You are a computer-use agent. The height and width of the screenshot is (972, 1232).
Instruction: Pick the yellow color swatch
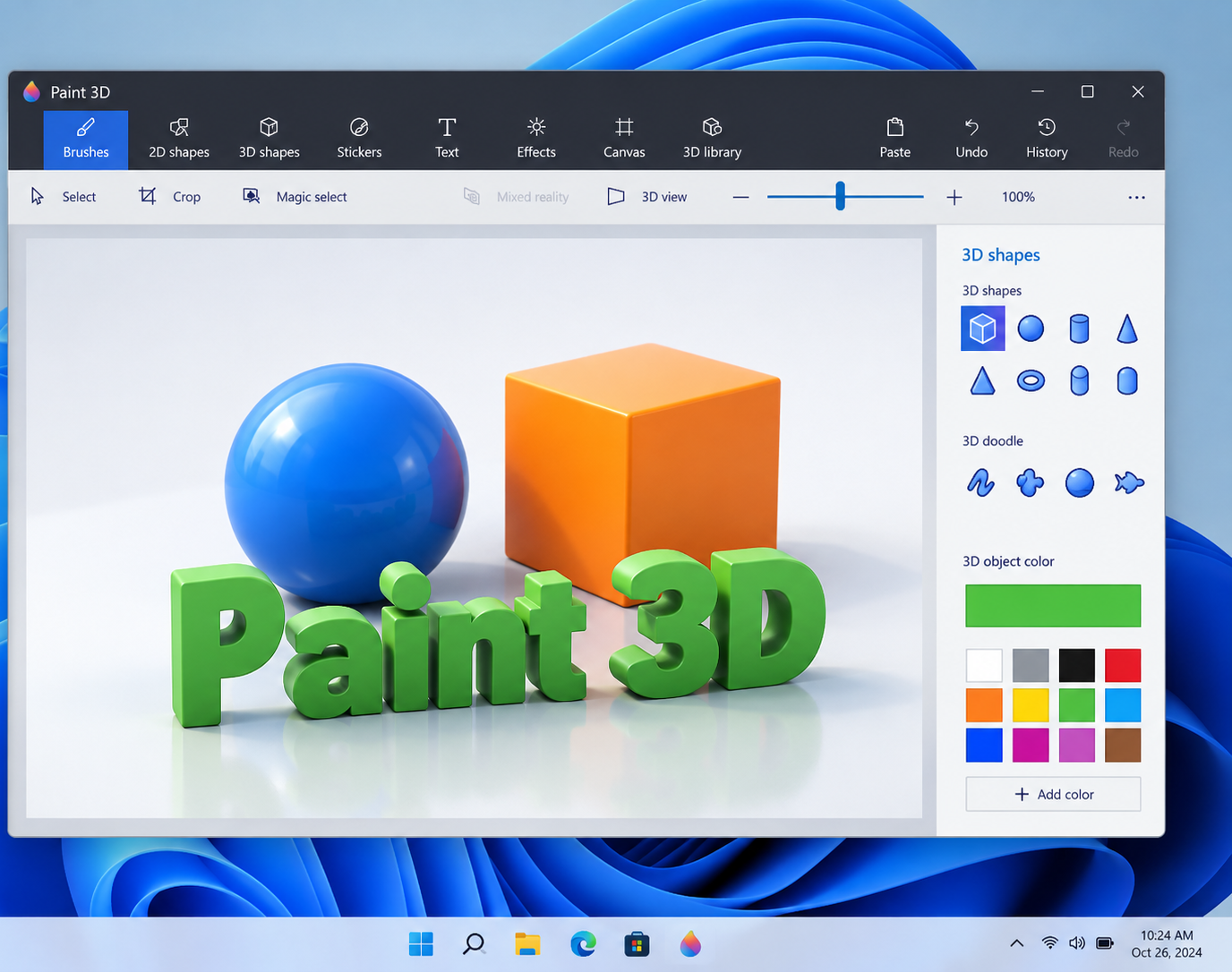1031,705
